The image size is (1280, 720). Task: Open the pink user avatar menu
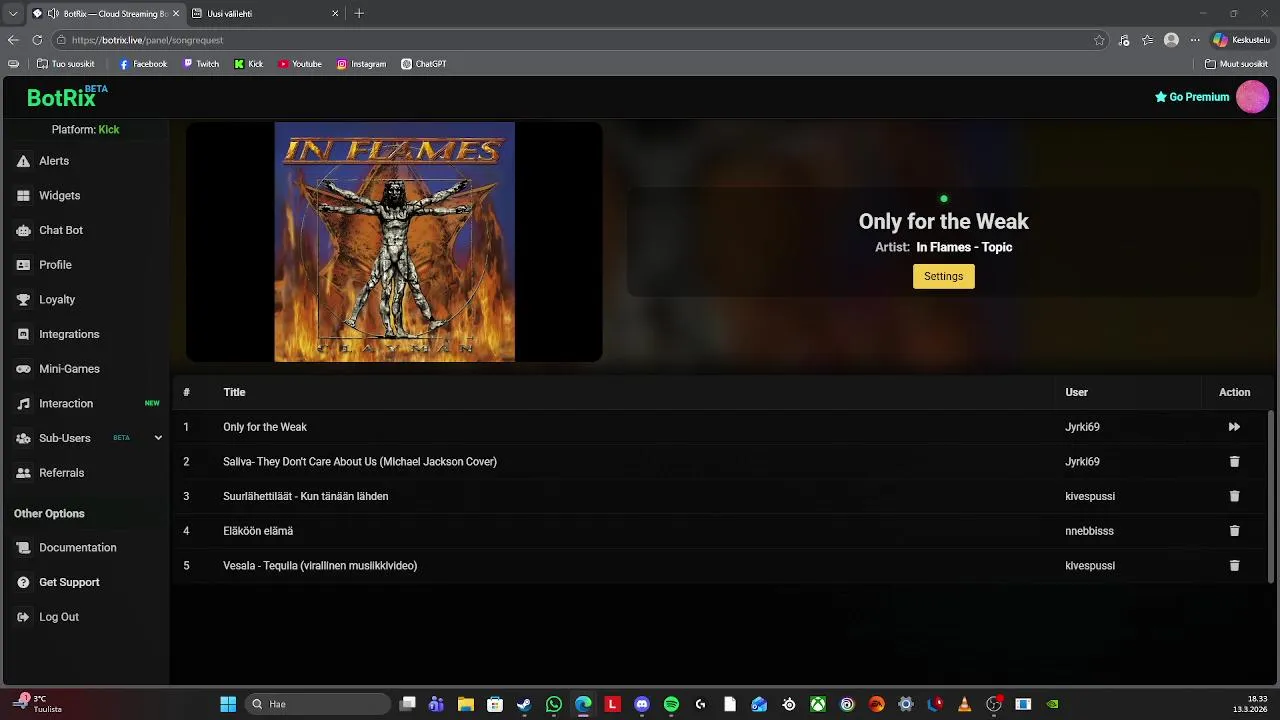[x=1252, y=97]
